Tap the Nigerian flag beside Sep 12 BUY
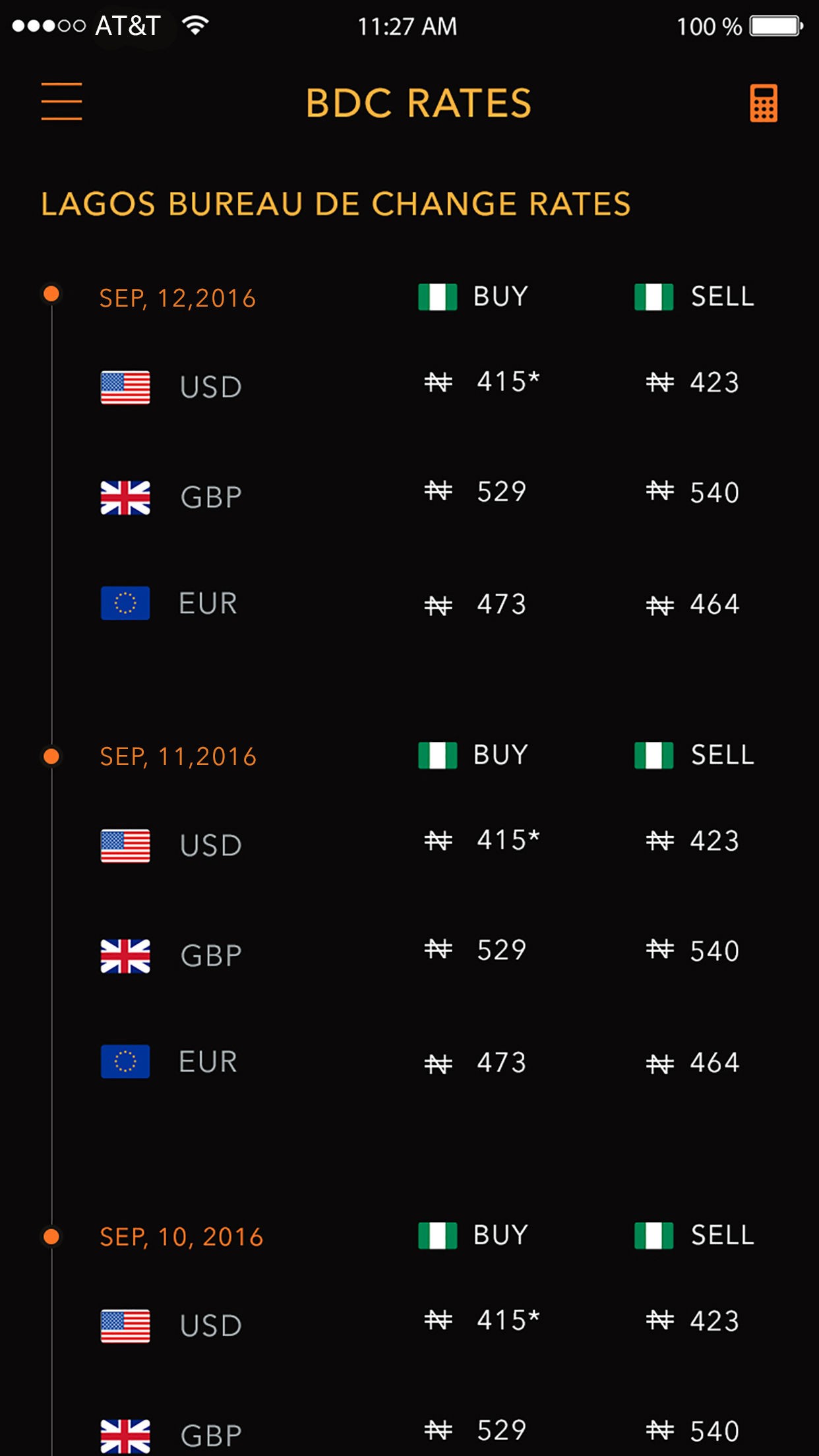This screenshot has width=819, height=1456. (x=437, y=297)
